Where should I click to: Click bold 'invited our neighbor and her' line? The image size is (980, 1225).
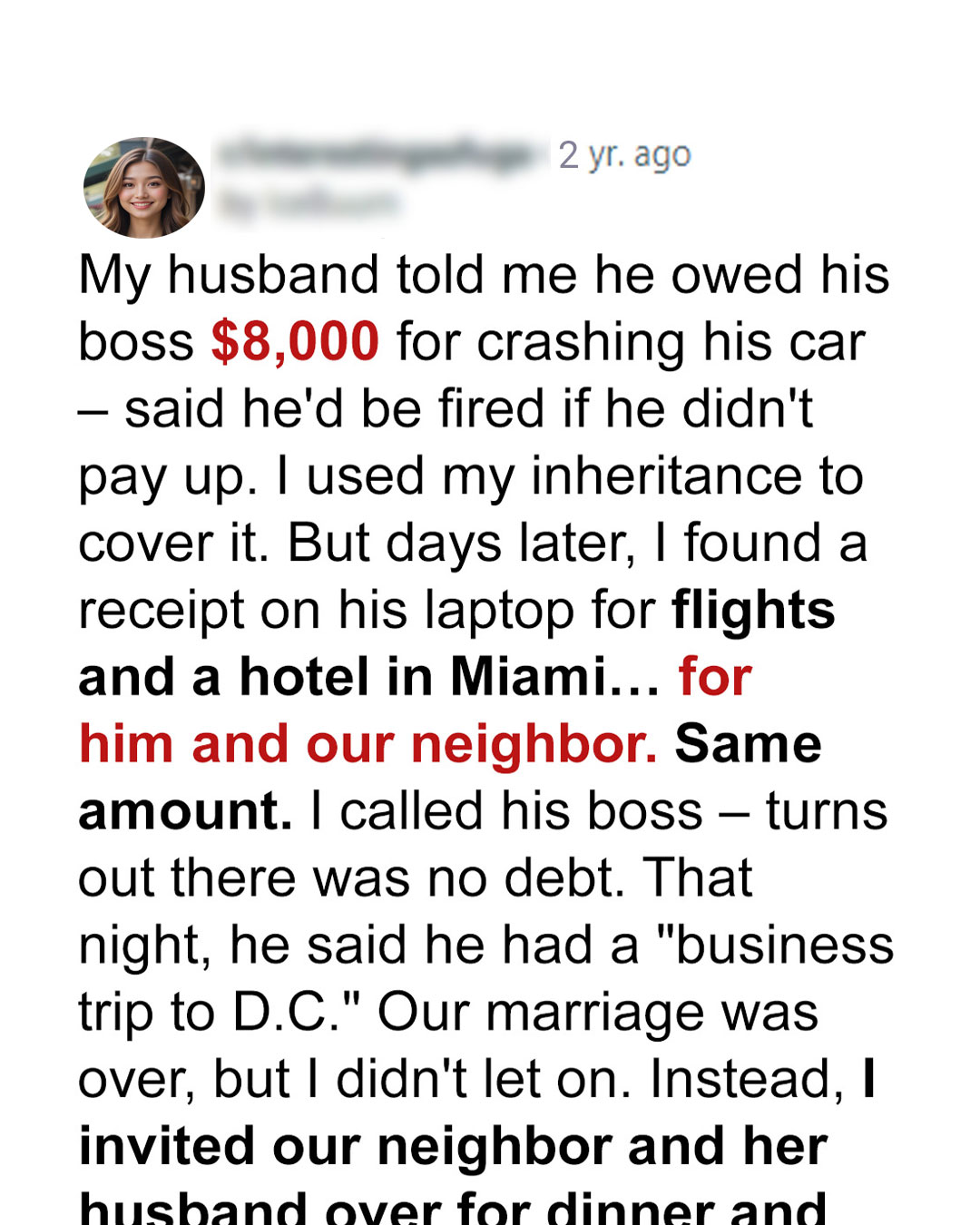coord(453,1146)
